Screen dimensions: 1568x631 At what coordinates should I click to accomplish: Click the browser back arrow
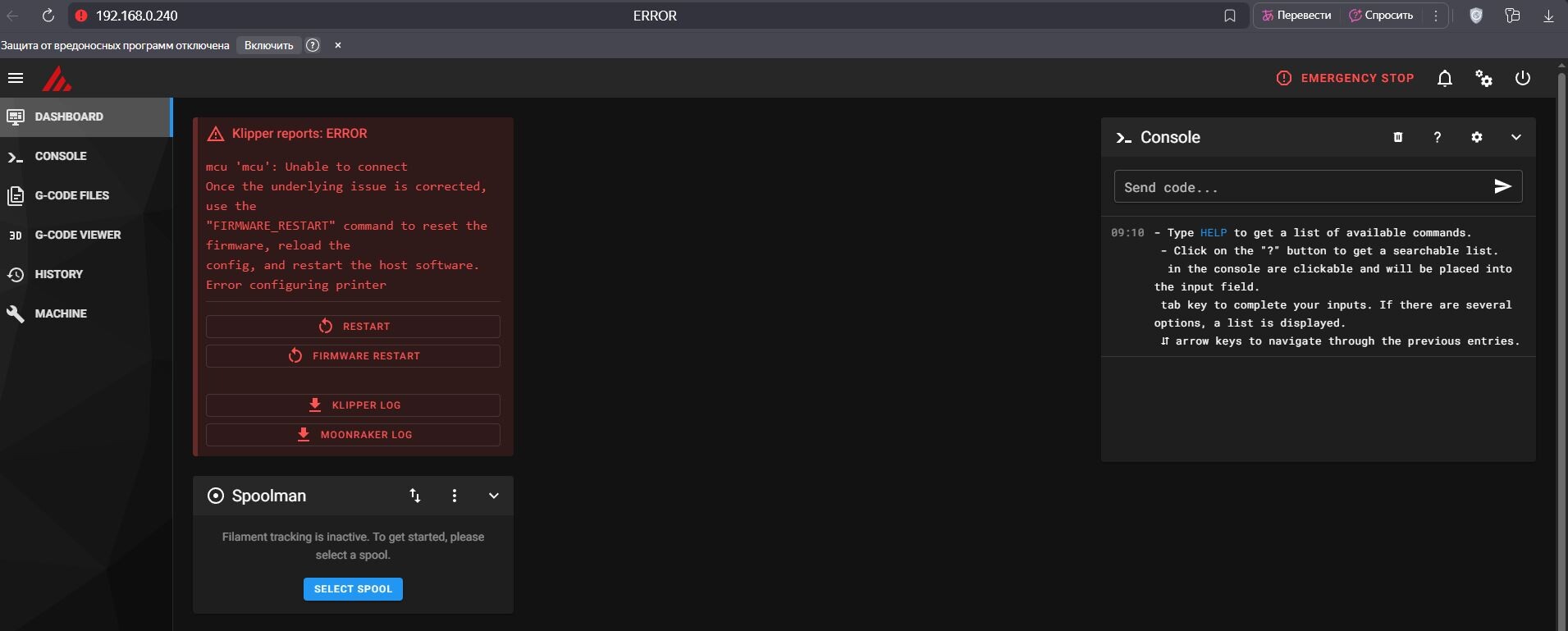pos(13,16)
